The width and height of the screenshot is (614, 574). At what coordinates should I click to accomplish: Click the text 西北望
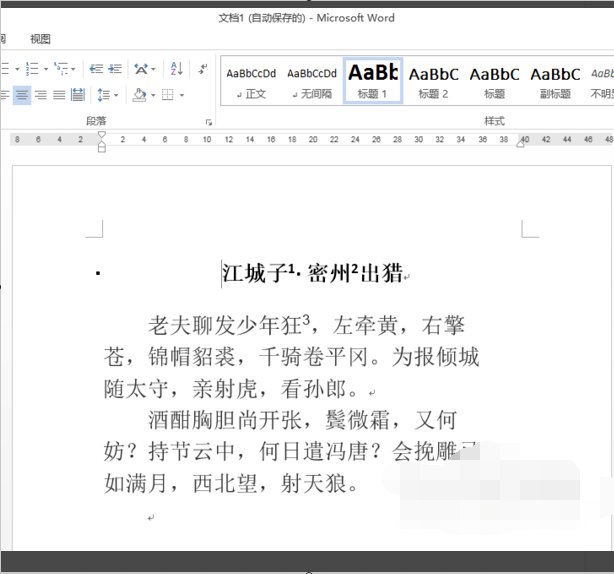[x=224, y=484]
